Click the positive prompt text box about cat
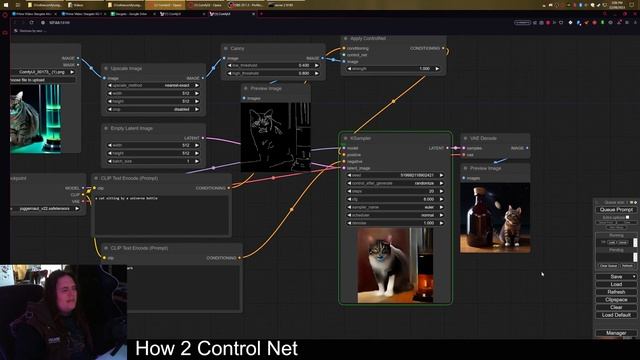The image size is (640, 360). click(x=161, y=215)
